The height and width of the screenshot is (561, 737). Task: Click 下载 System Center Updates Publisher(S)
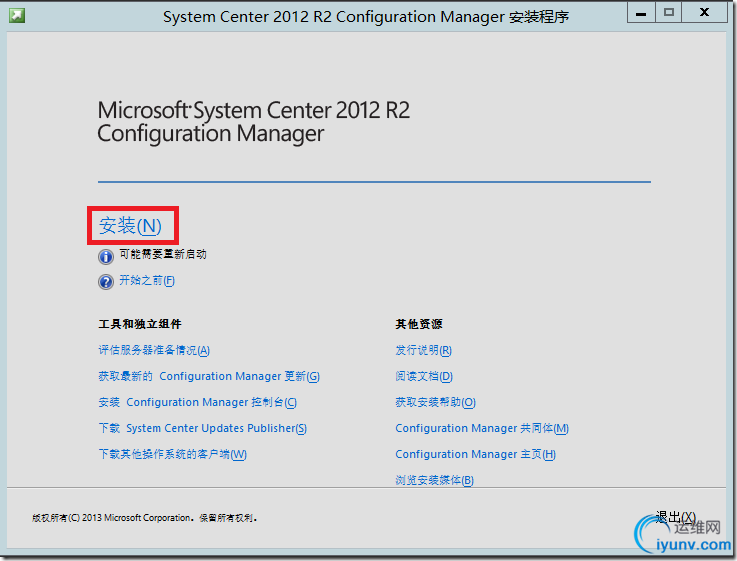[202, 429]
